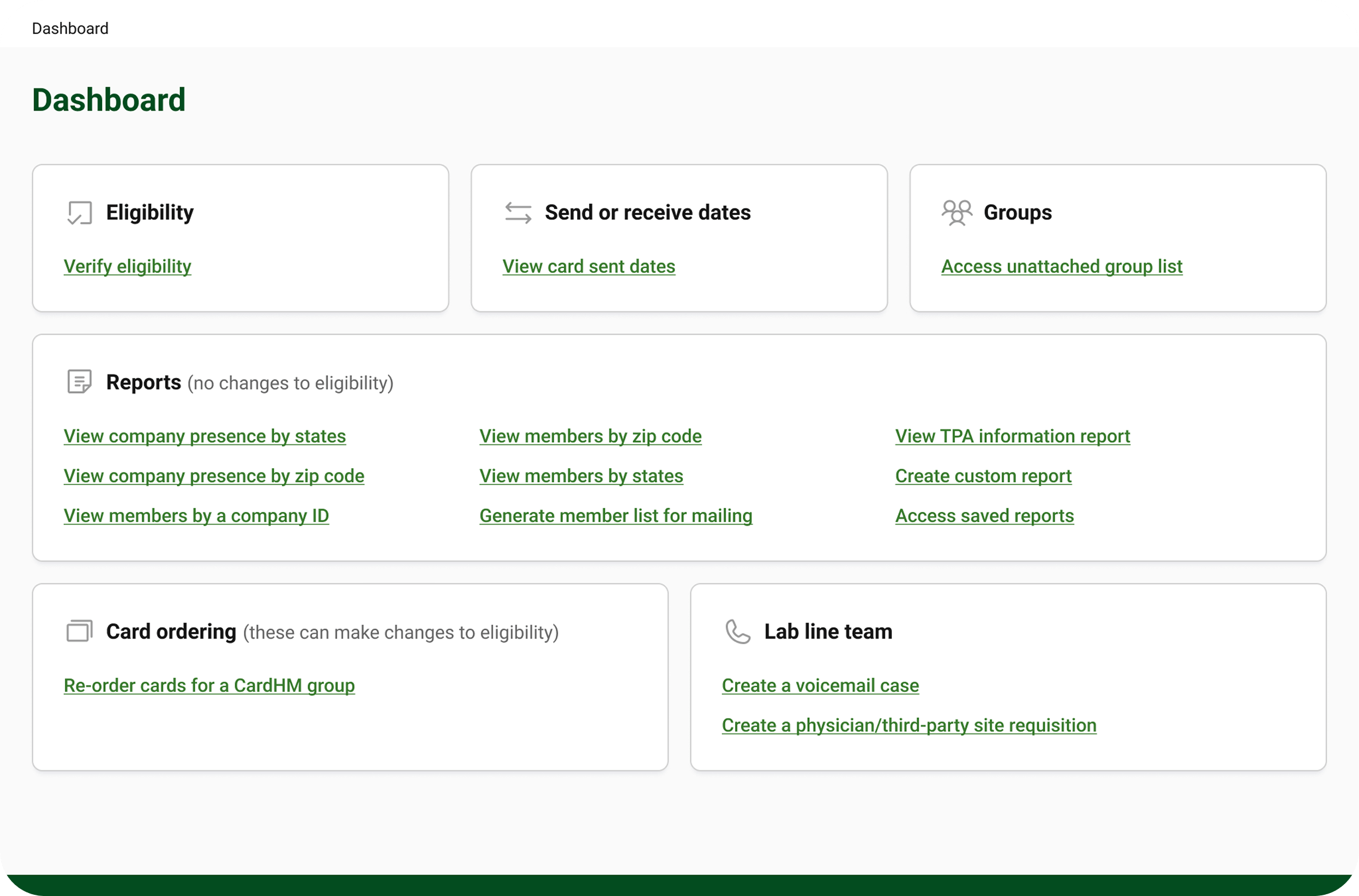Image resolution: width=1359 pixels, height=896 pixels.
Task: Open View card sent dates
Action: click(589, 266)
